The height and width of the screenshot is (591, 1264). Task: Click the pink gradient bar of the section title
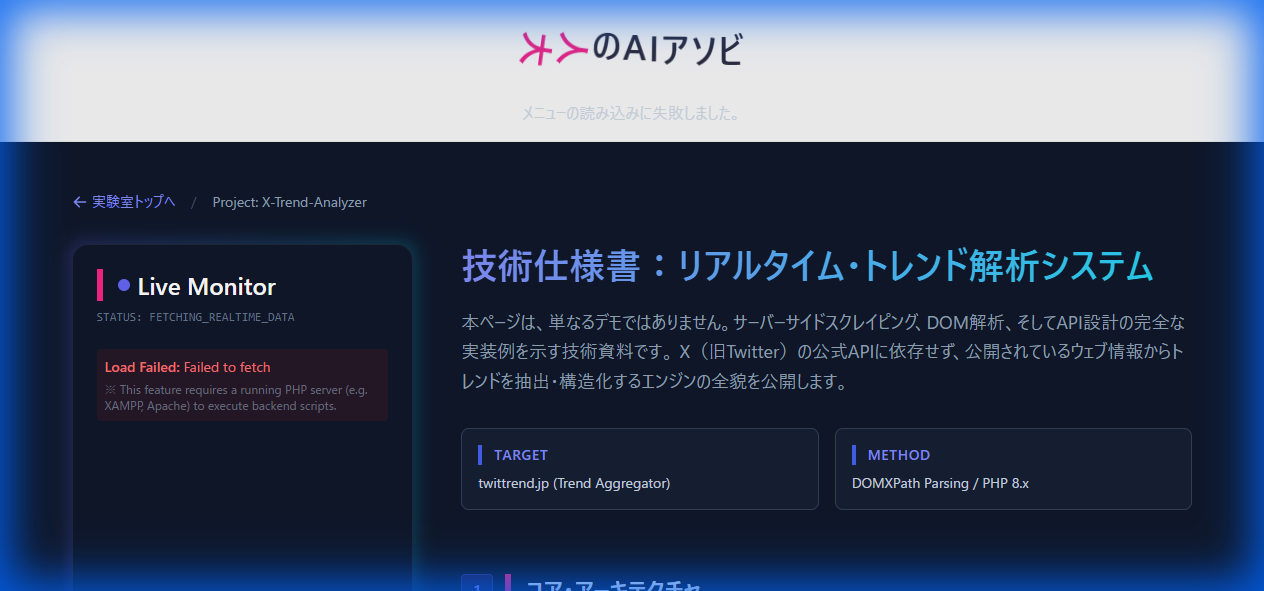click(508, 586)
